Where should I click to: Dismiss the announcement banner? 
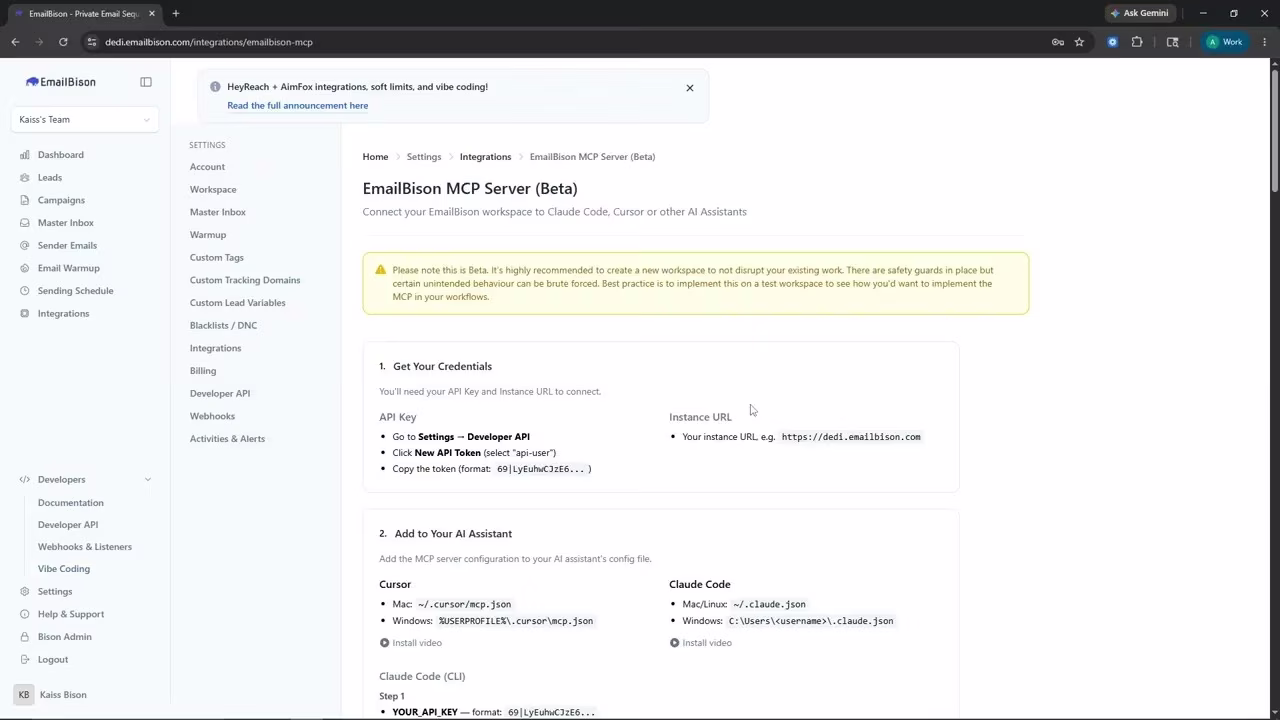click(689, 88)
